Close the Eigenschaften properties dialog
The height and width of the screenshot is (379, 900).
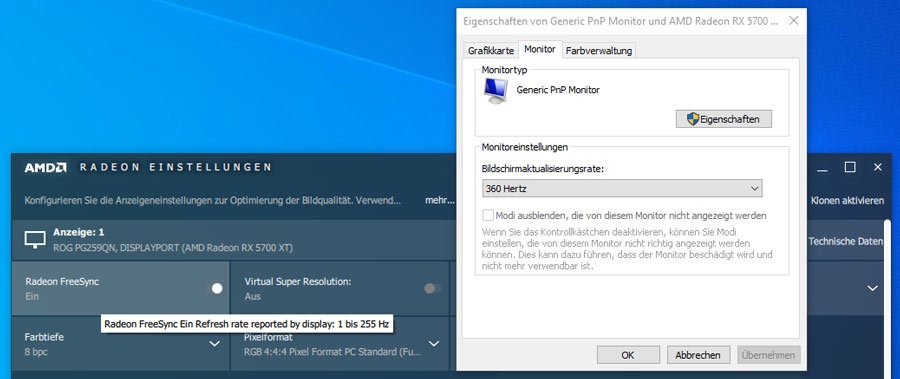(793, 21)
